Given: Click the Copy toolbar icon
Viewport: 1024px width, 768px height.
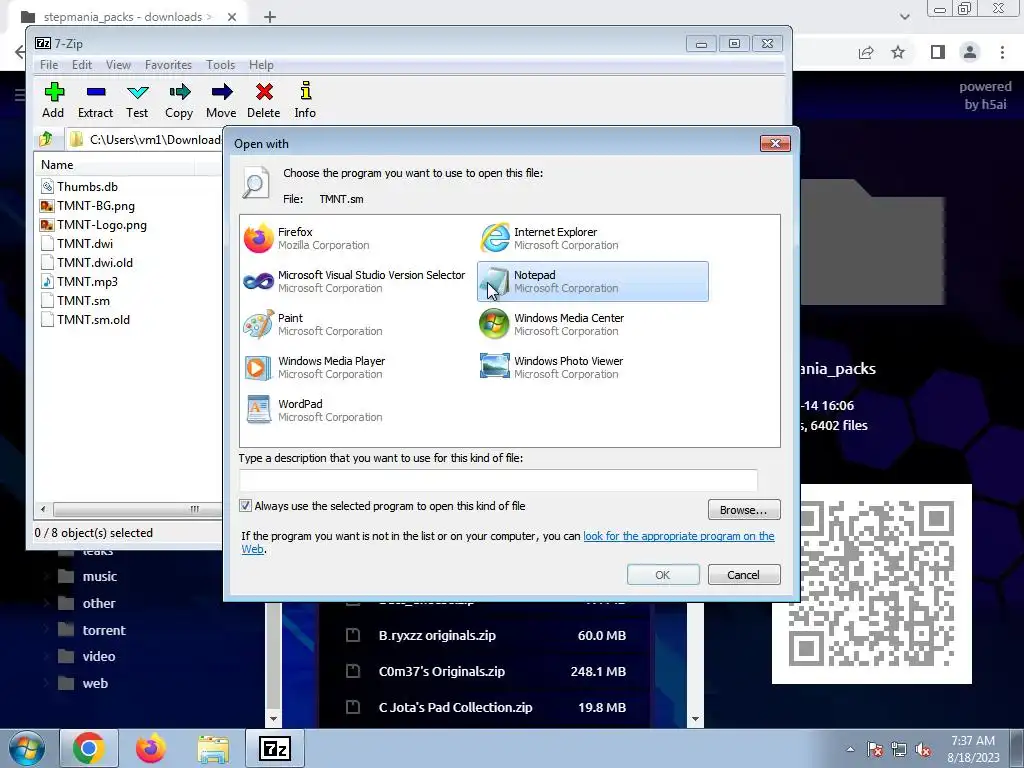Looking at the screenshot, I should click(179, 100).
